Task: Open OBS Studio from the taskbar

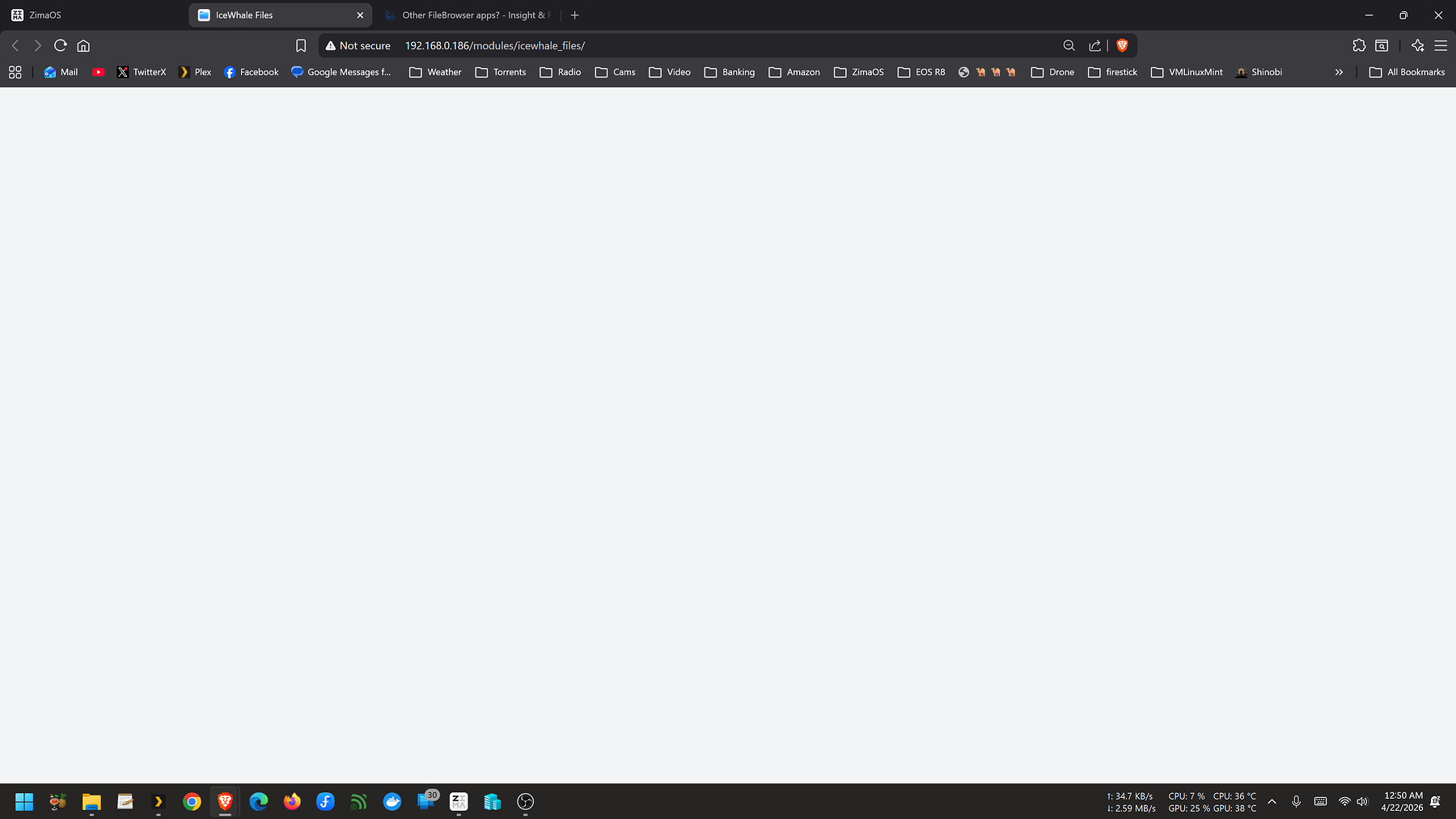Action: coord(526,802)
